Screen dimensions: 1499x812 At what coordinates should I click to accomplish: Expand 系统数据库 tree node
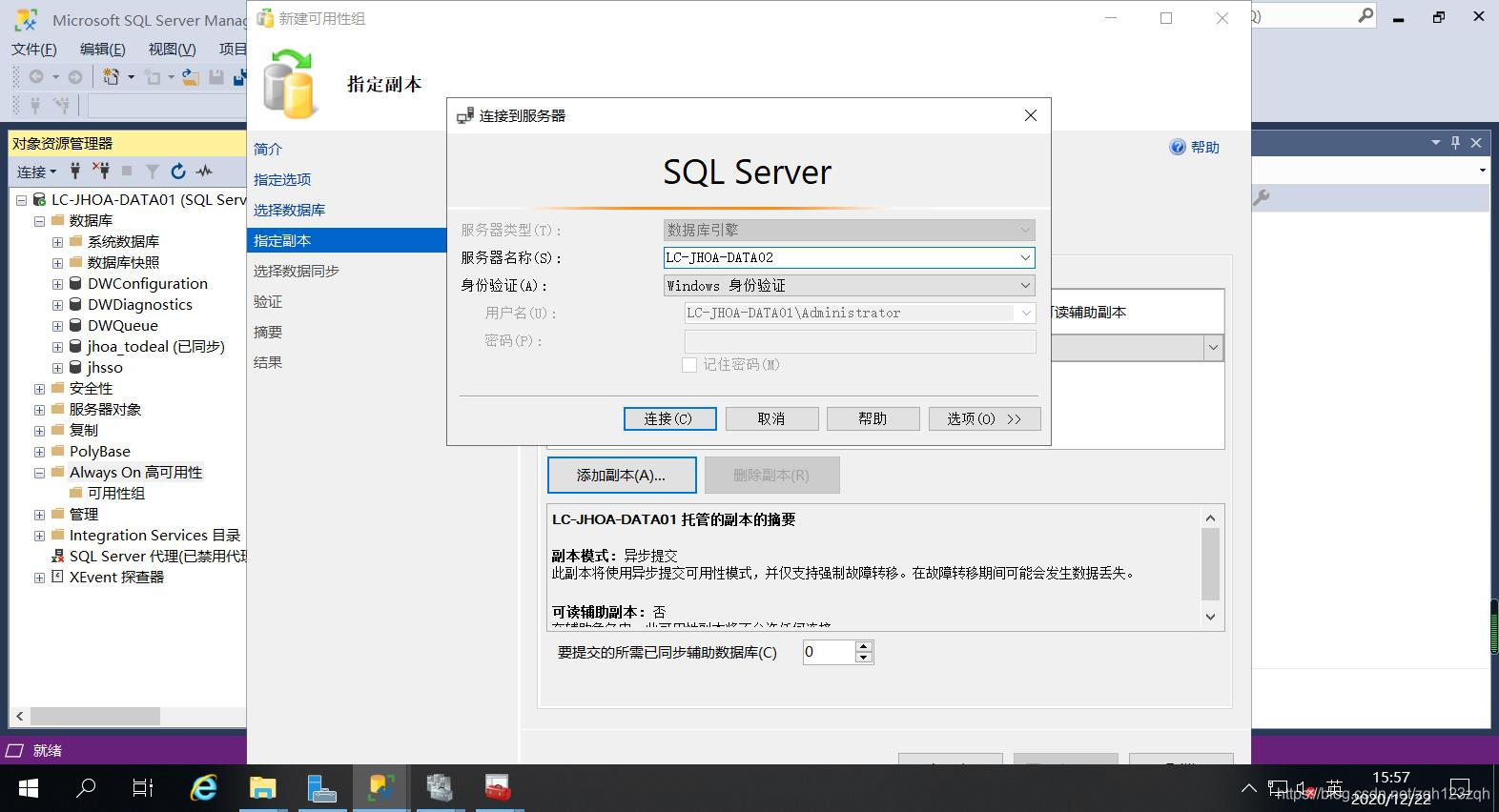click(57, 242)
